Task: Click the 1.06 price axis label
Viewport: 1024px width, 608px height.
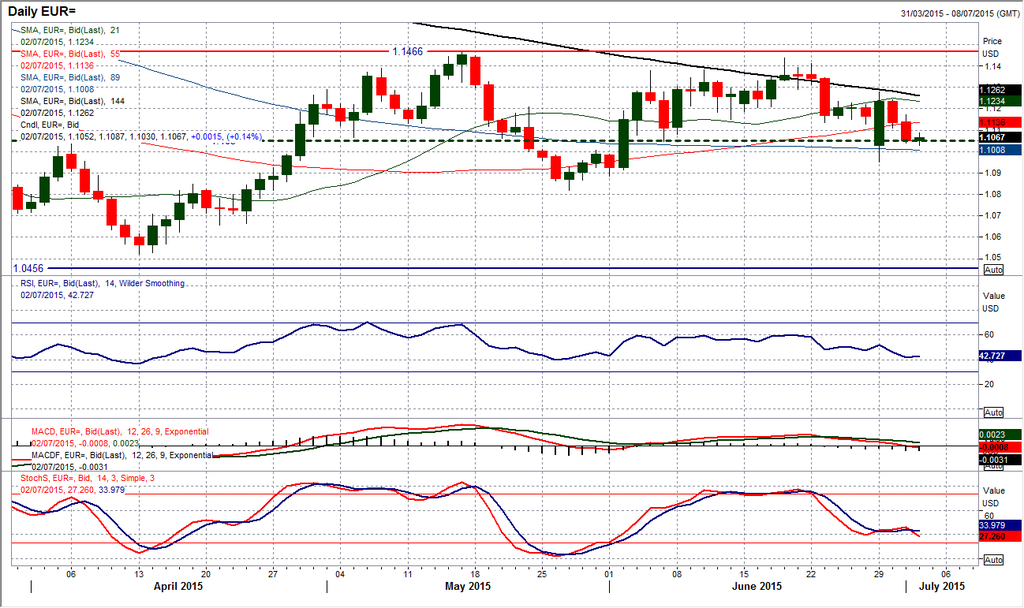Action: (x=991, y=236)
